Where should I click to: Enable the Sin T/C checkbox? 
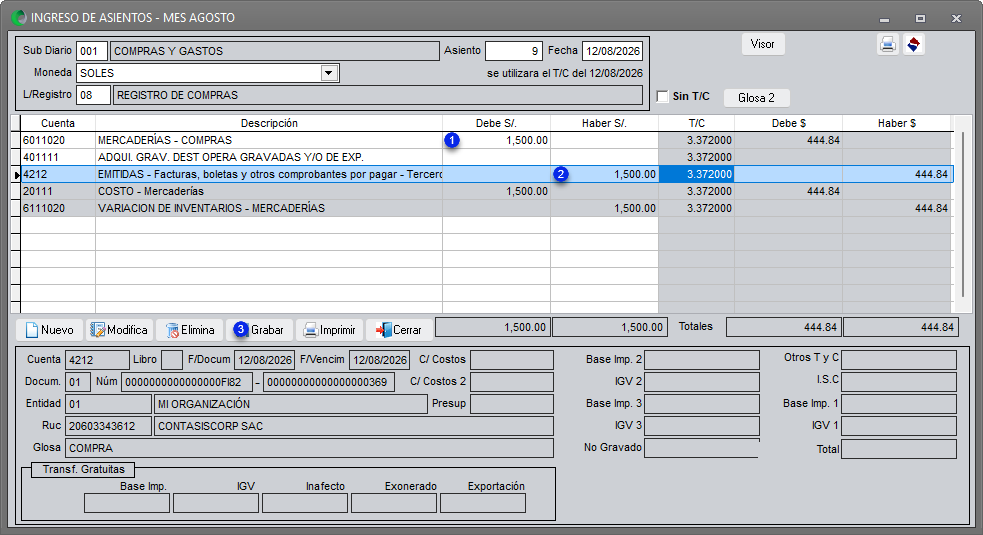[x=662, y=97]
